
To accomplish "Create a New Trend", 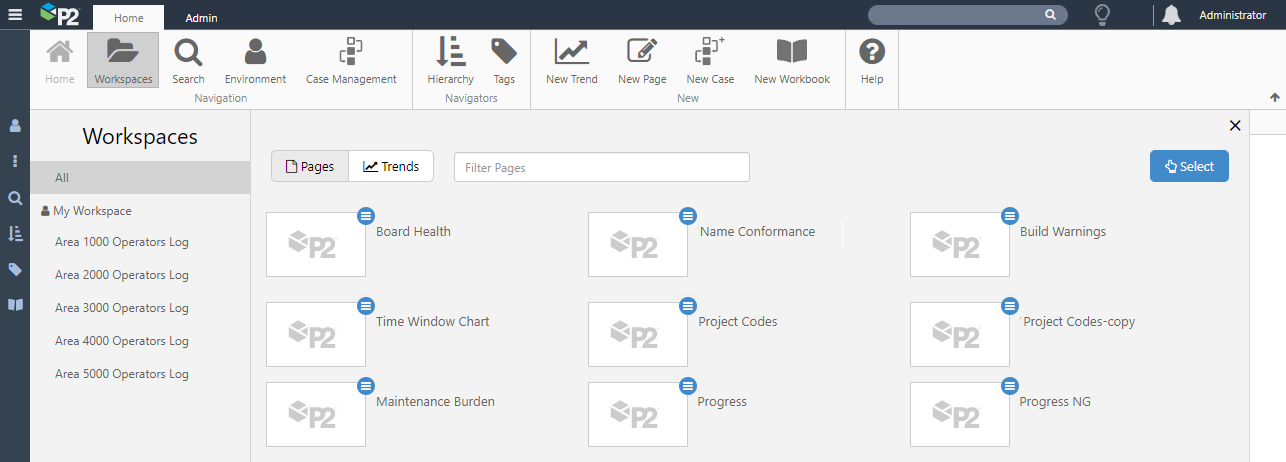I will (571, 60).
